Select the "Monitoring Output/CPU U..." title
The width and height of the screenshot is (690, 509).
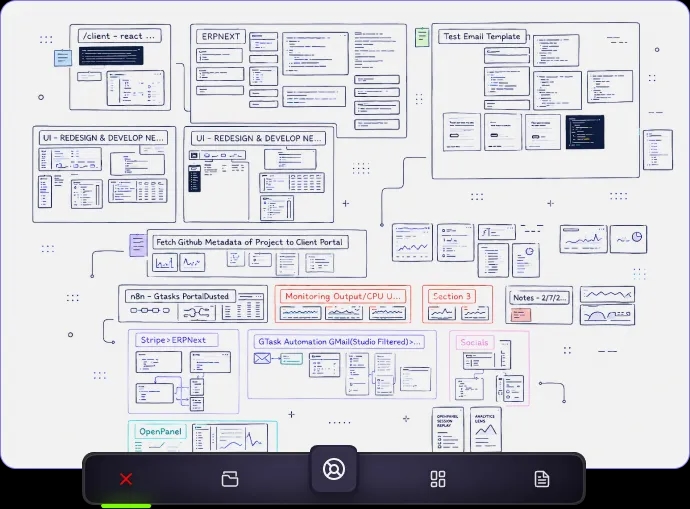click(342, 296)
